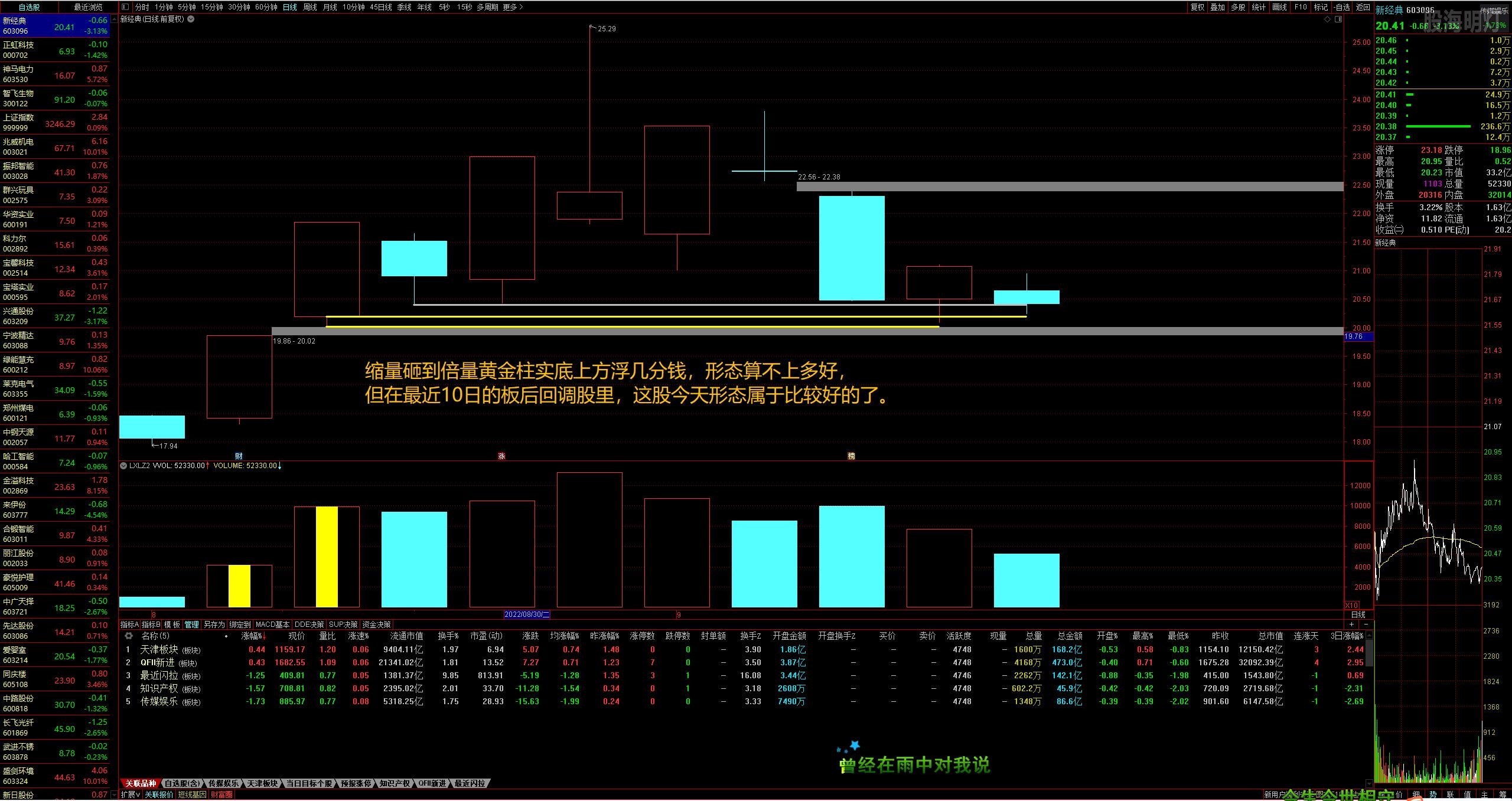Remove from watchlist via -自选
This screenshot has height=801, width=1512.
click(1341, 7)
